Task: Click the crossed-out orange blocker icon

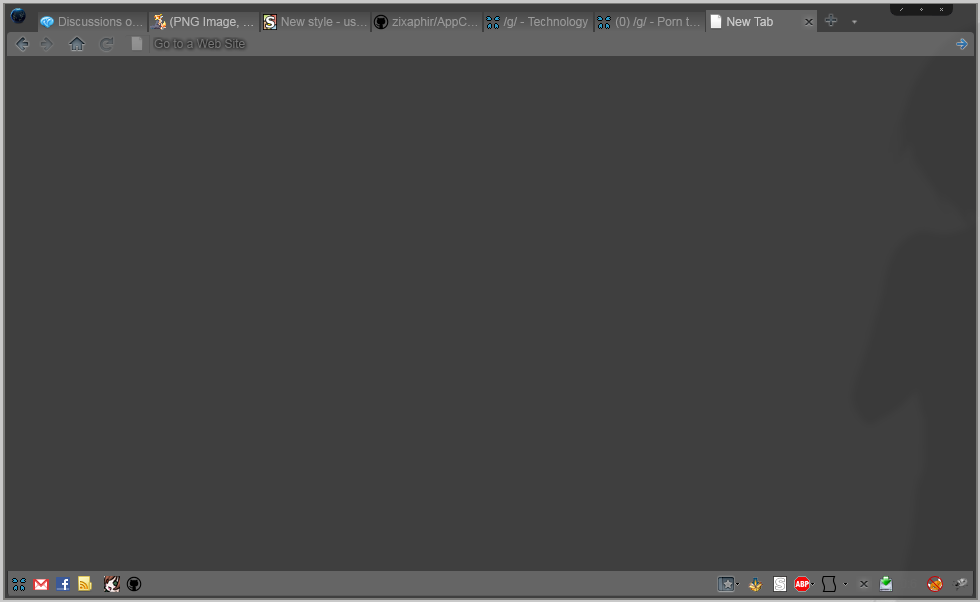Action: (x=935, y=584)
